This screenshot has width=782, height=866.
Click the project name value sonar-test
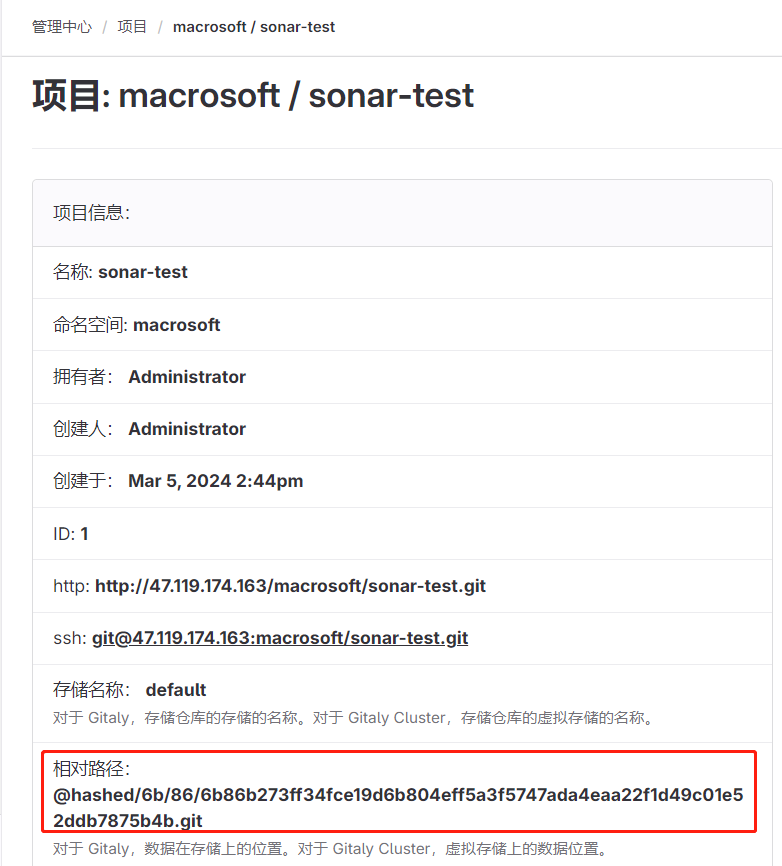click(143, 272)
